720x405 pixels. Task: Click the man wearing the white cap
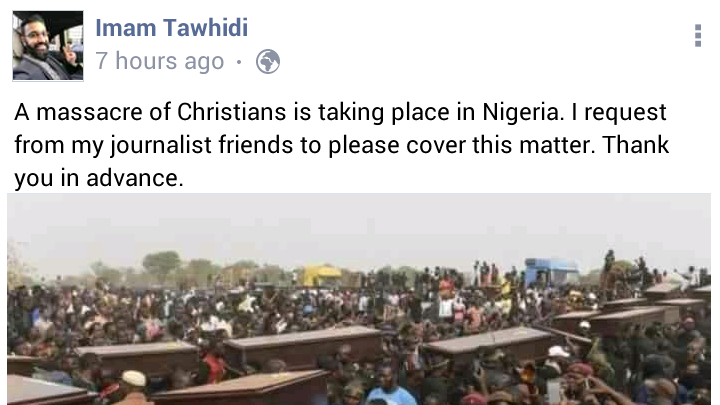click(133, 385)
